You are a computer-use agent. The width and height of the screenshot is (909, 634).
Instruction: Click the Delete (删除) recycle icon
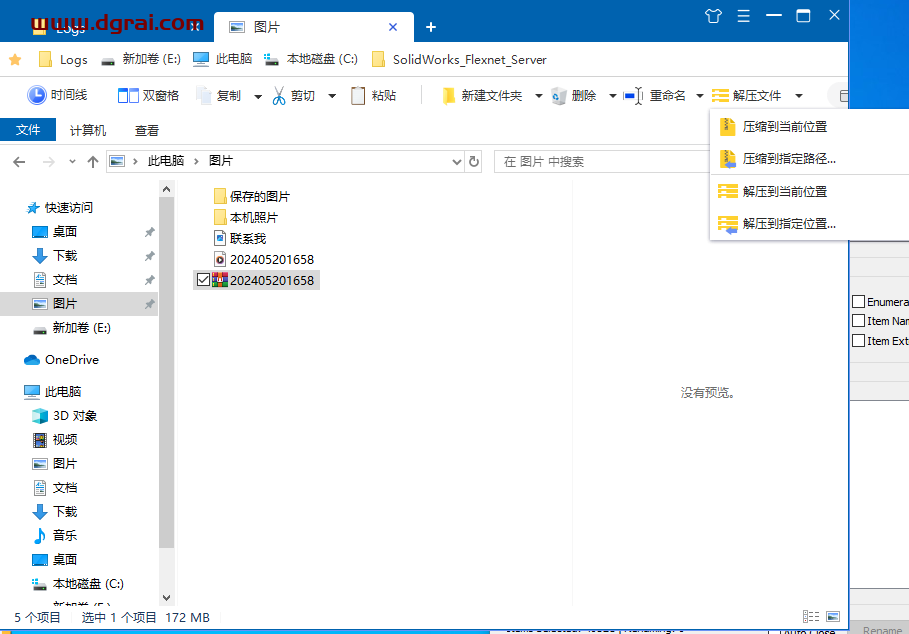pos(558,96)
